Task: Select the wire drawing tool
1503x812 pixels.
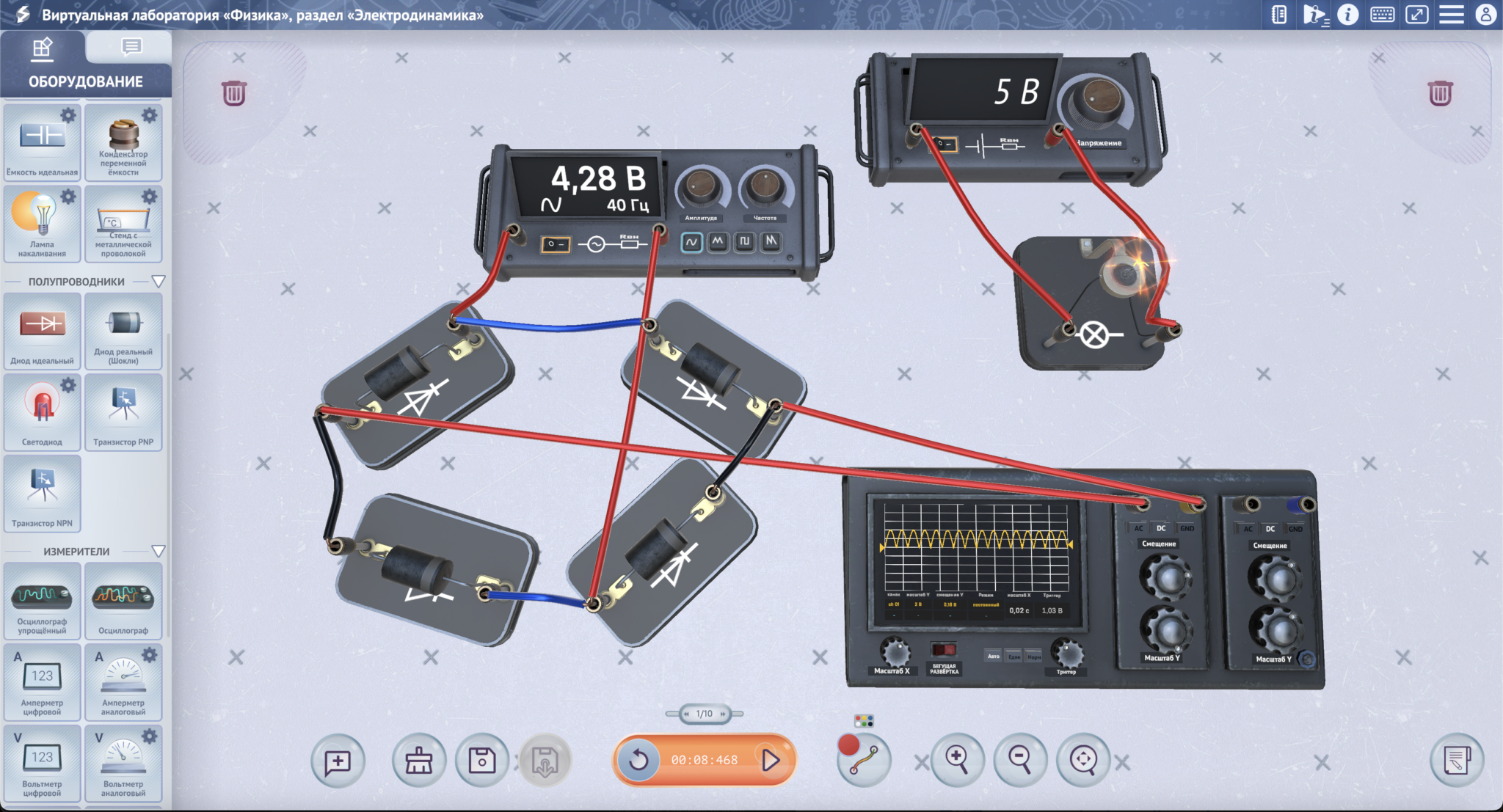Action: [x=864, y=761]
